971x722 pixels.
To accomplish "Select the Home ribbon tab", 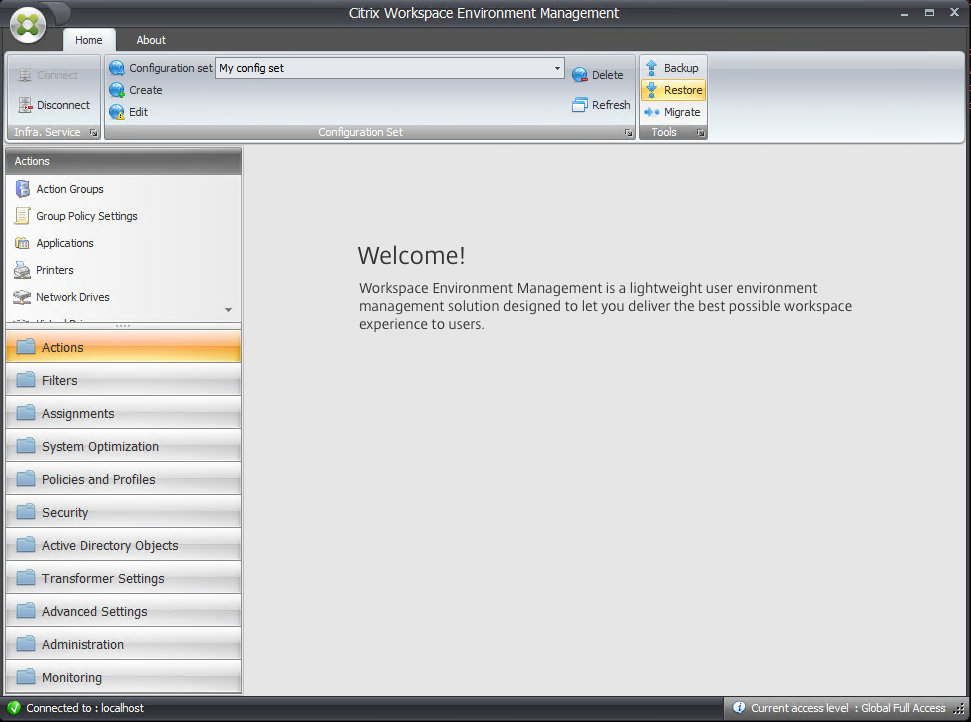I will 89,40.
